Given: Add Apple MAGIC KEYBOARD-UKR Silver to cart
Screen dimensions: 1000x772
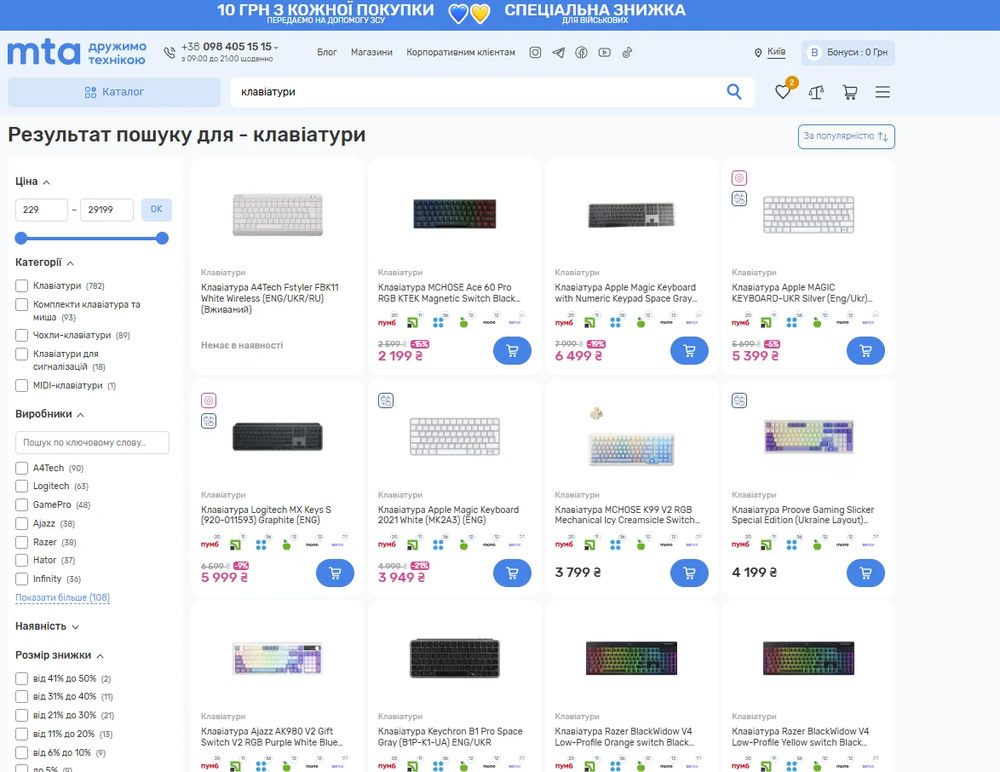Looking at the screenshot, I should coord(865,350).
